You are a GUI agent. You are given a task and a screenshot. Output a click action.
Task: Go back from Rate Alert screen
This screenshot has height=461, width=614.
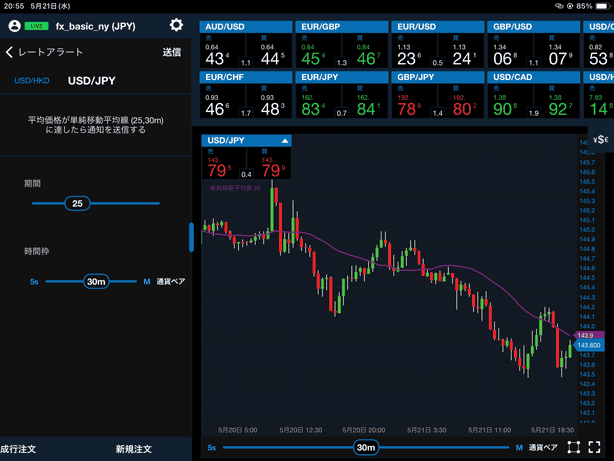[10, 52]
